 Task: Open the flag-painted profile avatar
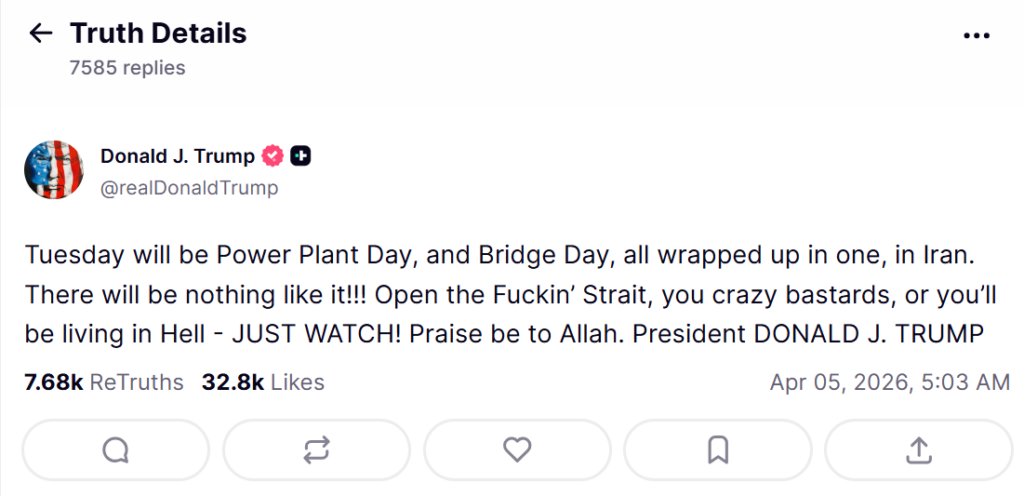point(54,170)
